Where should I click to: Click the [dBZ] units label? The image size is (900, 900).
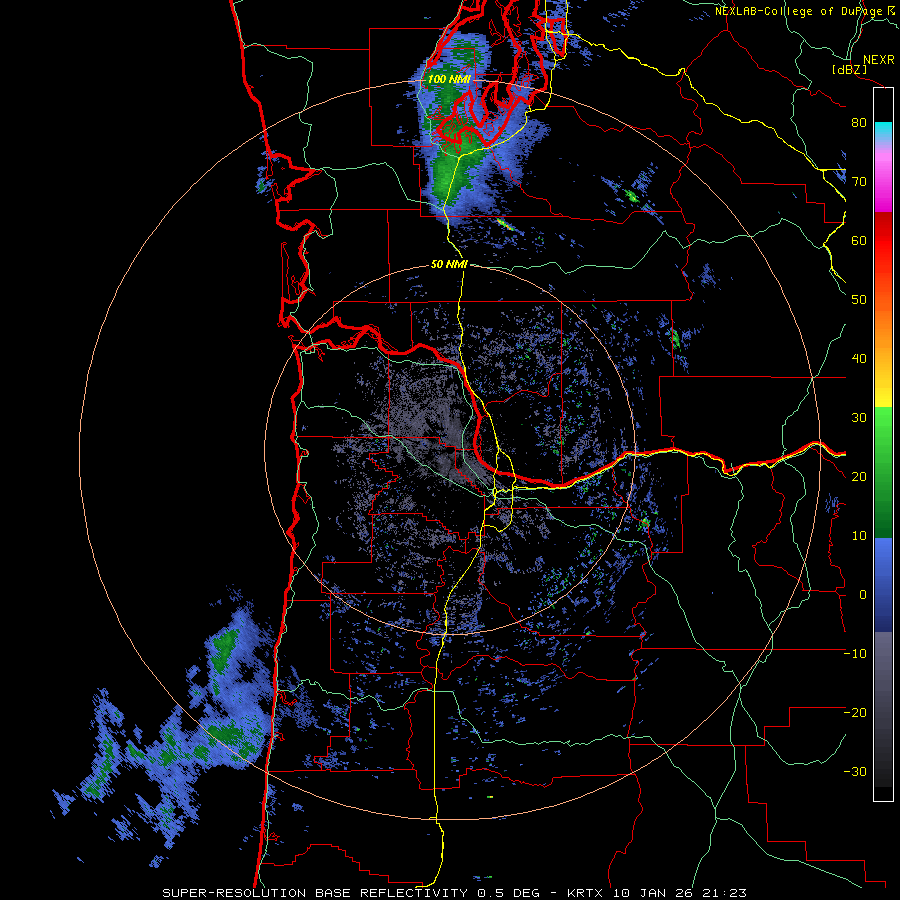tap(849, 69)
